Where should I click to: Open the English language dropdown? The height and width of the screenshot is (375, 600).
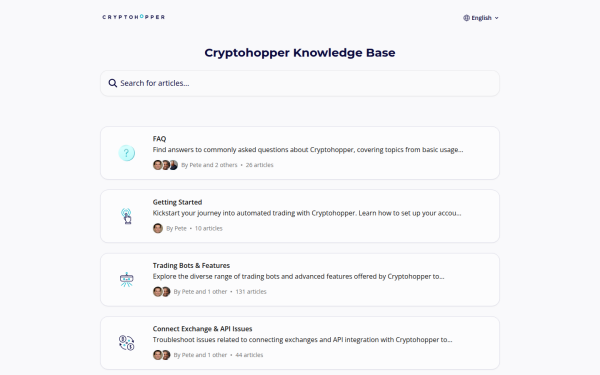pyautogui.click(x=481, y=18)
